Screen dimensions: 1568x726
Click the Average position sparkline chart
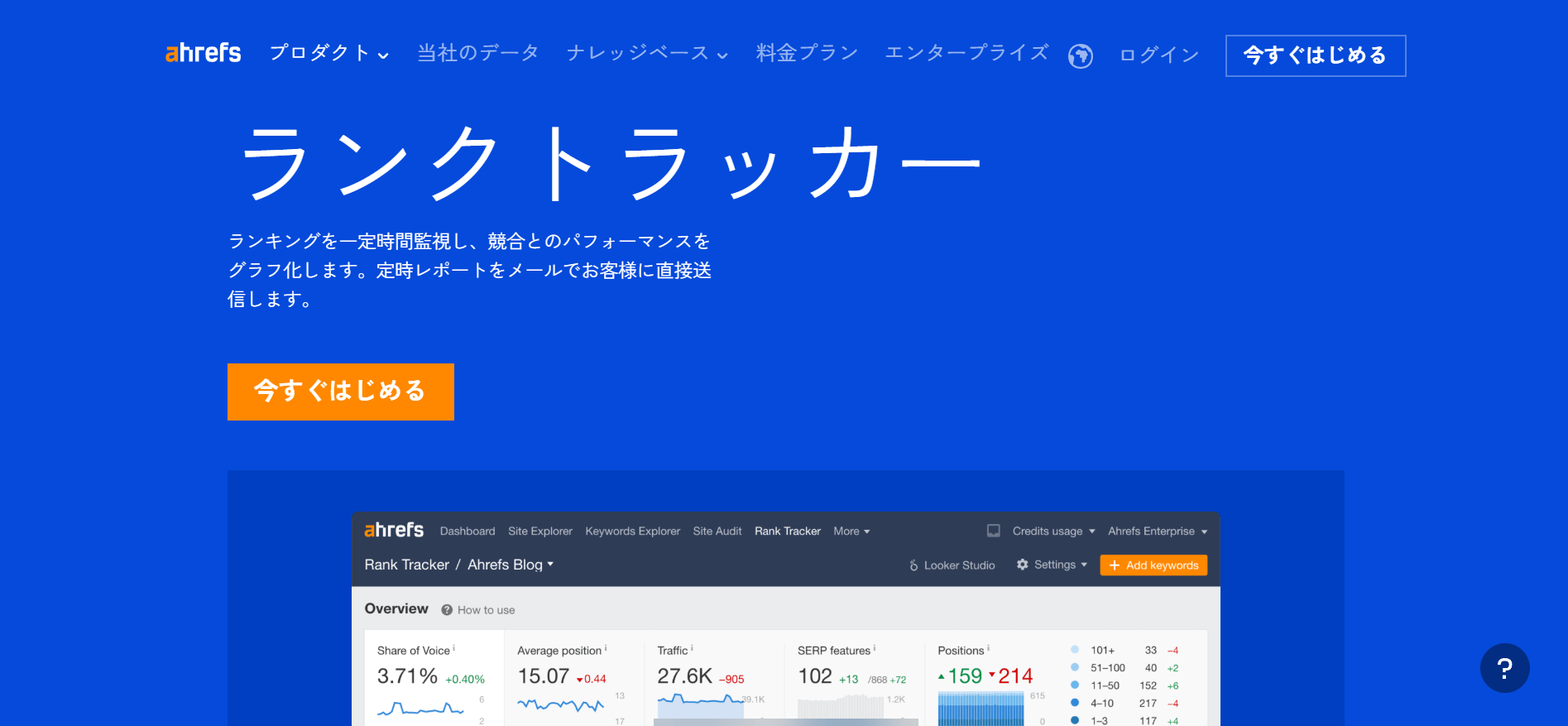(561, 705)
